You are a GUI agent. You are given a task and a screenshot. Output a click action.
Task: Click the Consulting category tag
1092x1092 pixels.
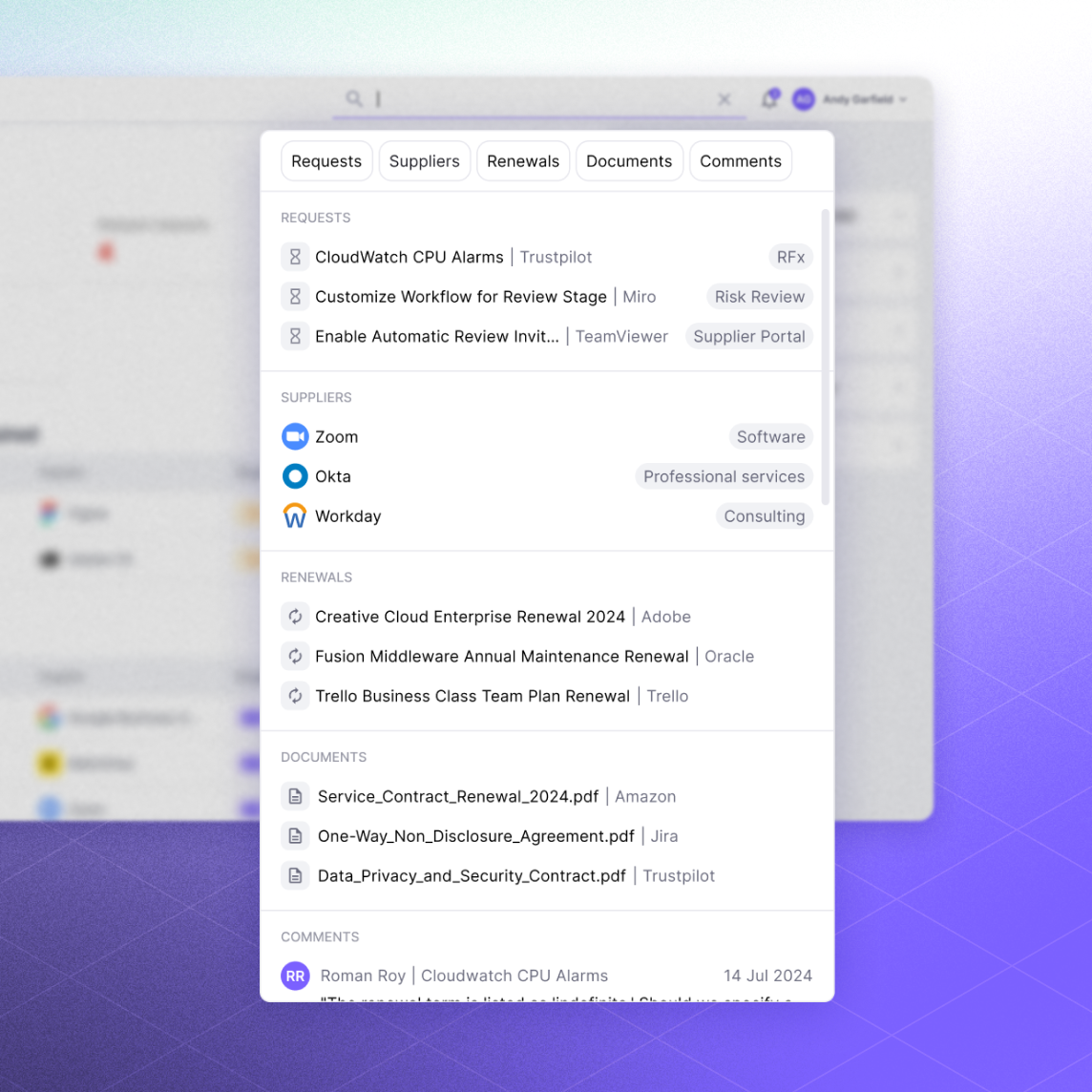(764, 516)
